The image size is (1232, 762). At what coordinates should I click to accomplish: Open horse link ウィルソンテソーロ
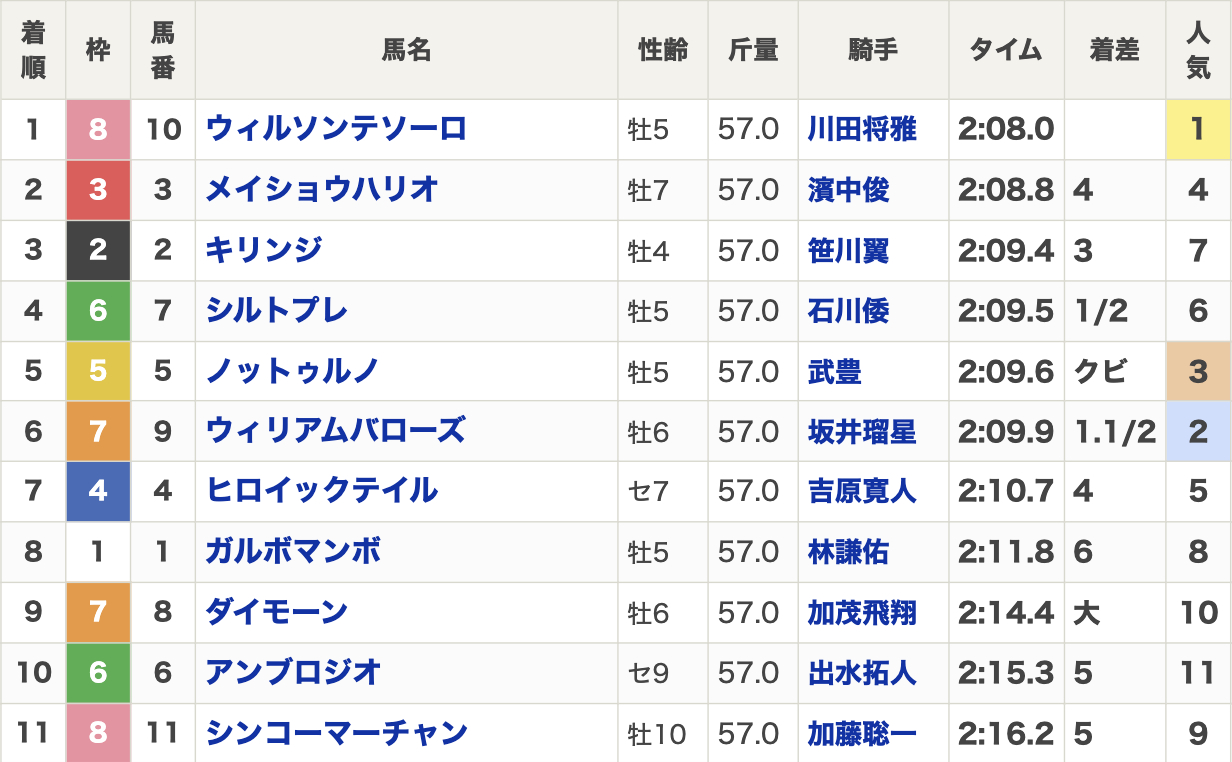336,129
